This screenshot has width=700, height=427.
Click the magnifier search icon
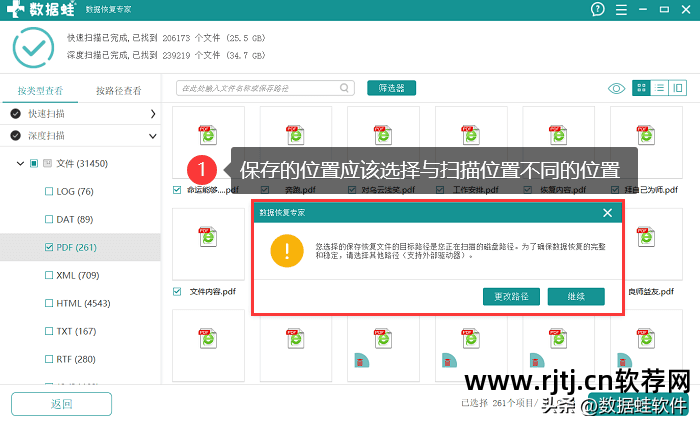coord(344,88)
